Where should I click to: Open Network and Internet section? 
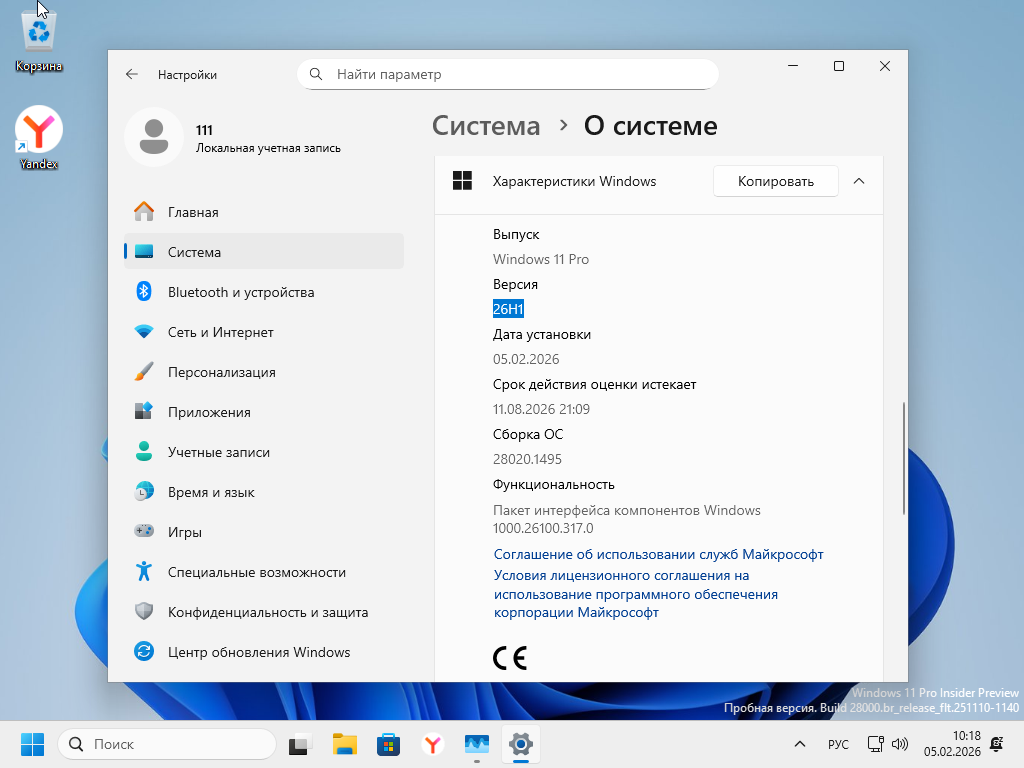[220, 332]
